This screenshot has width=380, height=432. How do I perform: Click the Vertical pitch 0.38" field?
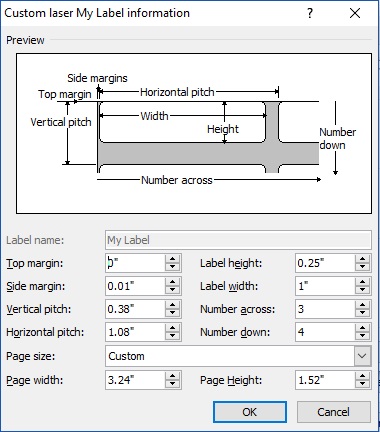point(135,309)
